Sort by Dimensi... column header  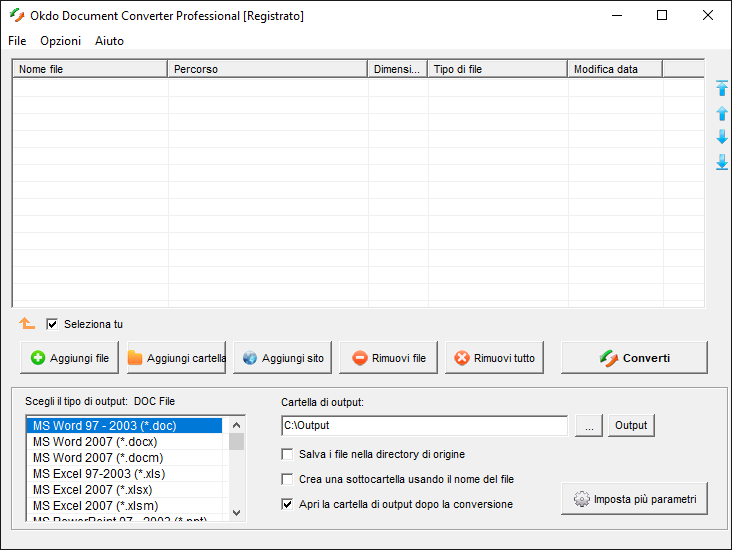[398, 69]
